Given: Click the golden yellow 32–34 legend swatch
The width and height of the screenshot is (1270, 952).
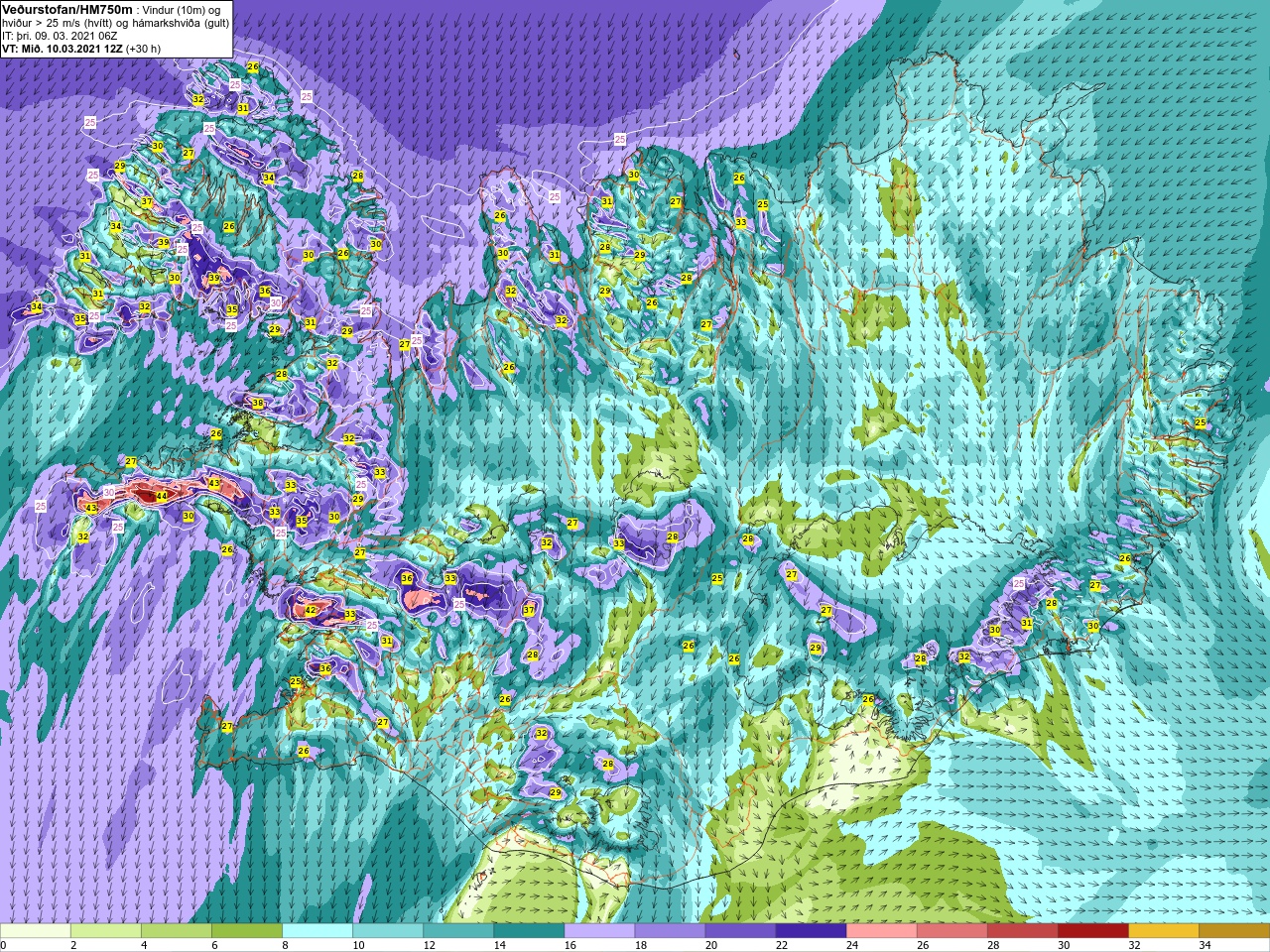Looking at the screenshot, I should (1163, 931).
